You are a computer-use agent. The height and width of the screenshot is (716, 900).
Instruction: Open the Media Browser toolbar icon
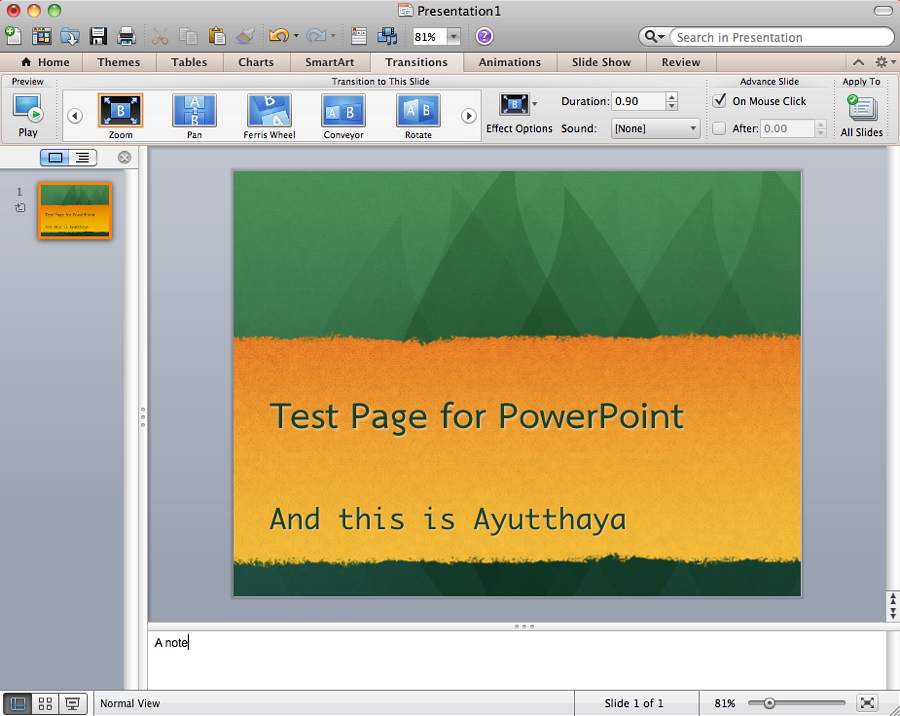click(387, 36)
